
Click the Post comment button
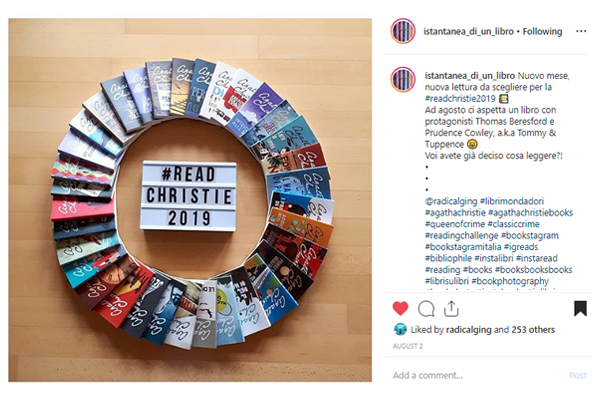pyautogui.click(x=578, y=376)
